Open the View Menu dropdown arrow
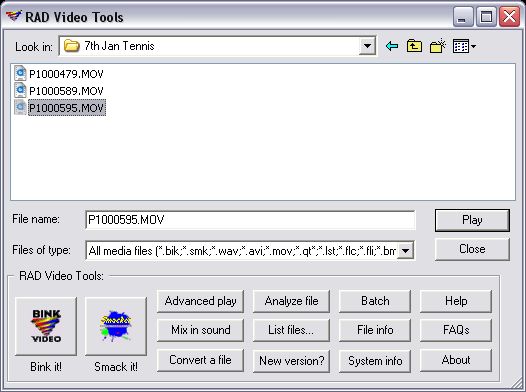Image resolution: width=526 pixels, height=392 pixels. 473,46
